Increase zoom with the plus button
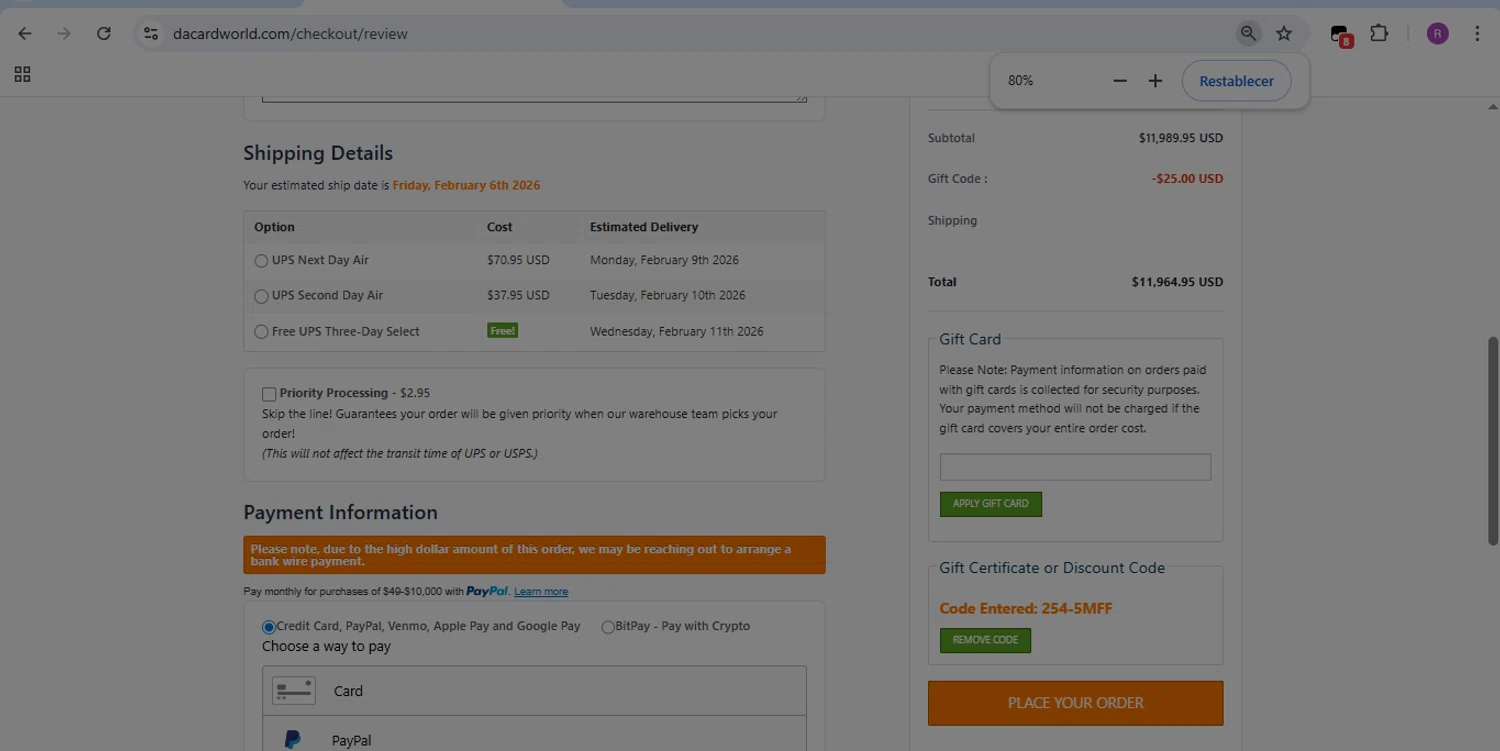This screenshot has width=1500, height=751. tap(1155, 81)
